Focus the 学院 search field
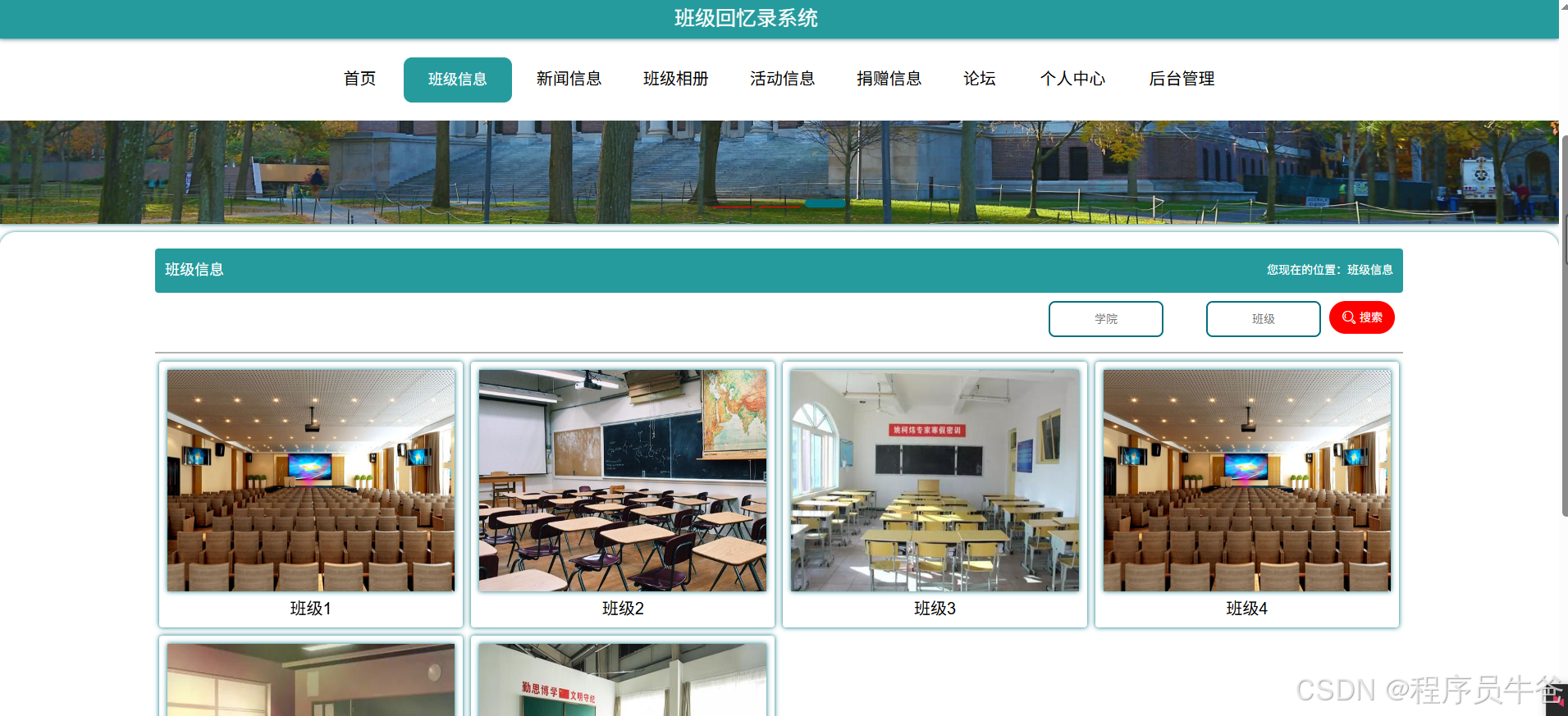Screen dimensions: 1568x716 pyautogui.click(x=1106, y=319)
